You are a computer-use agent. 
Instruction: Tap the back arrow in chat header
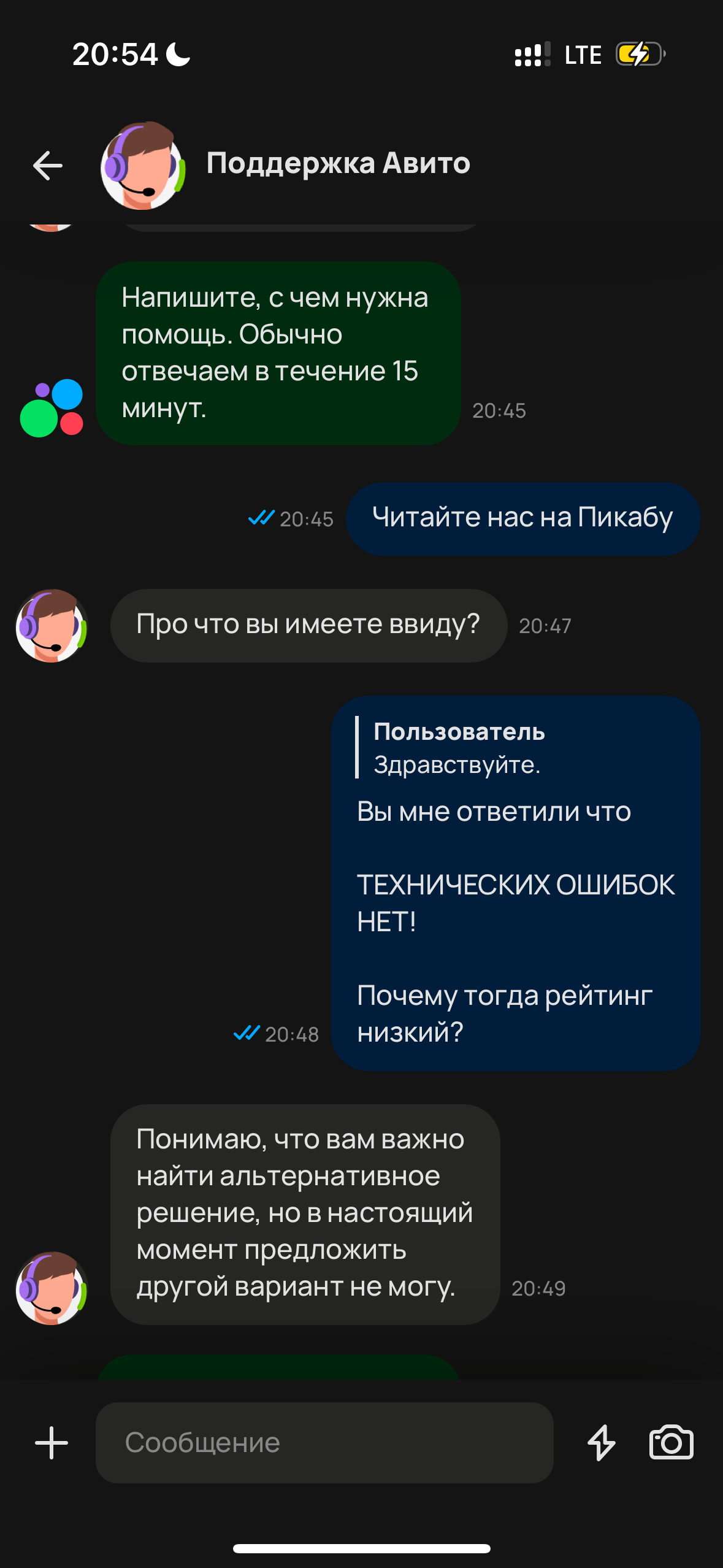(48, 166)
